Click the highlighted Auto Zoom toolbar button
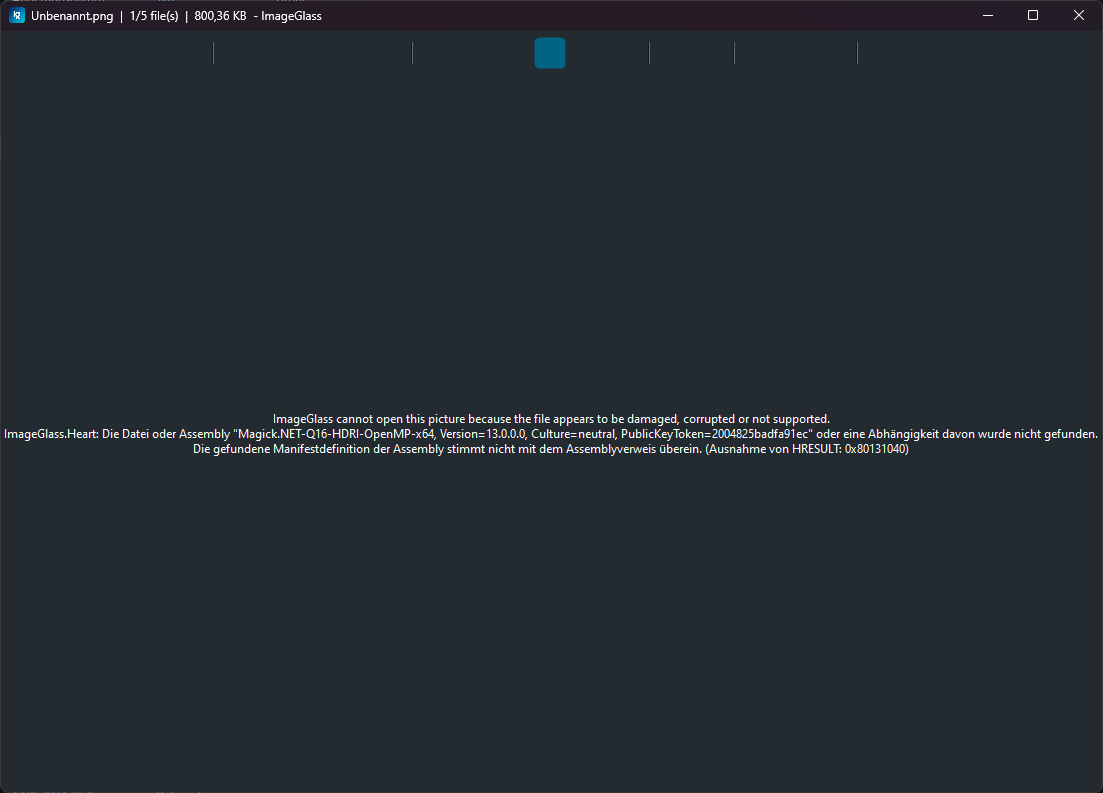1103x793 pixels. pyautogui.click(x=550, y=53)
